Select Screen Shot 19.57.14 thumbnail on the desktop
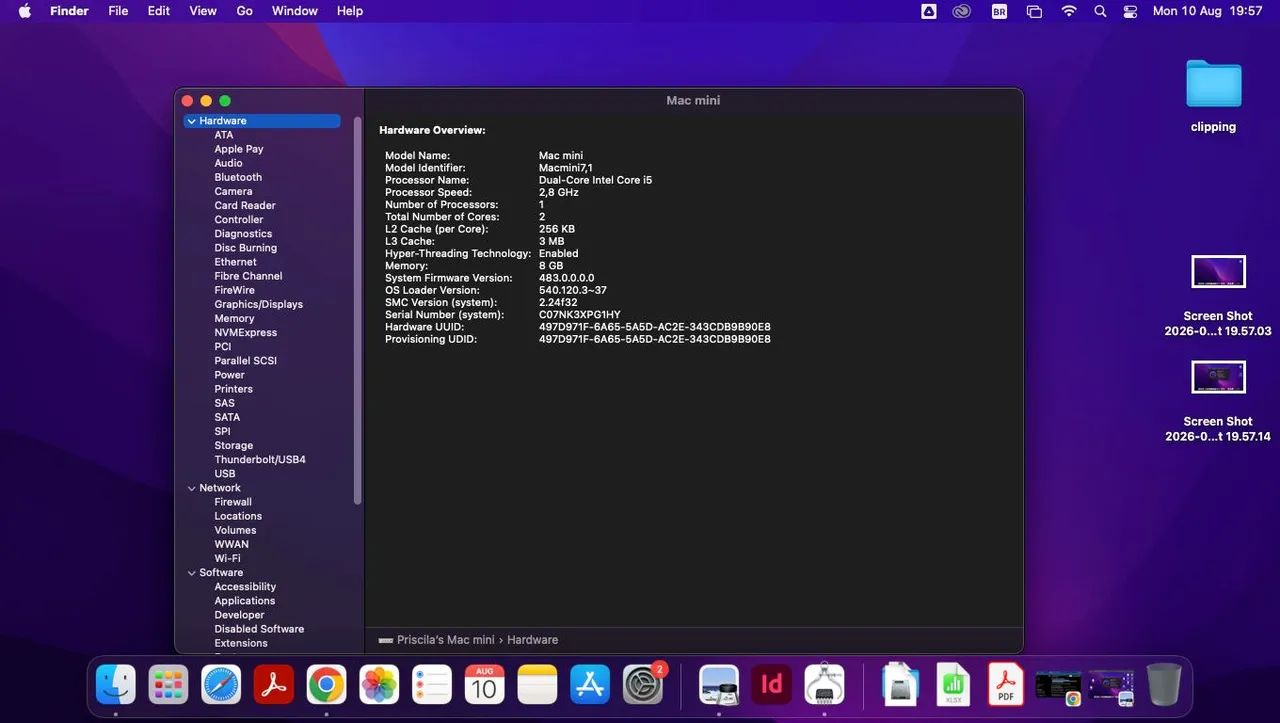Viewport: 1280px width, 723px height. 1218,378
